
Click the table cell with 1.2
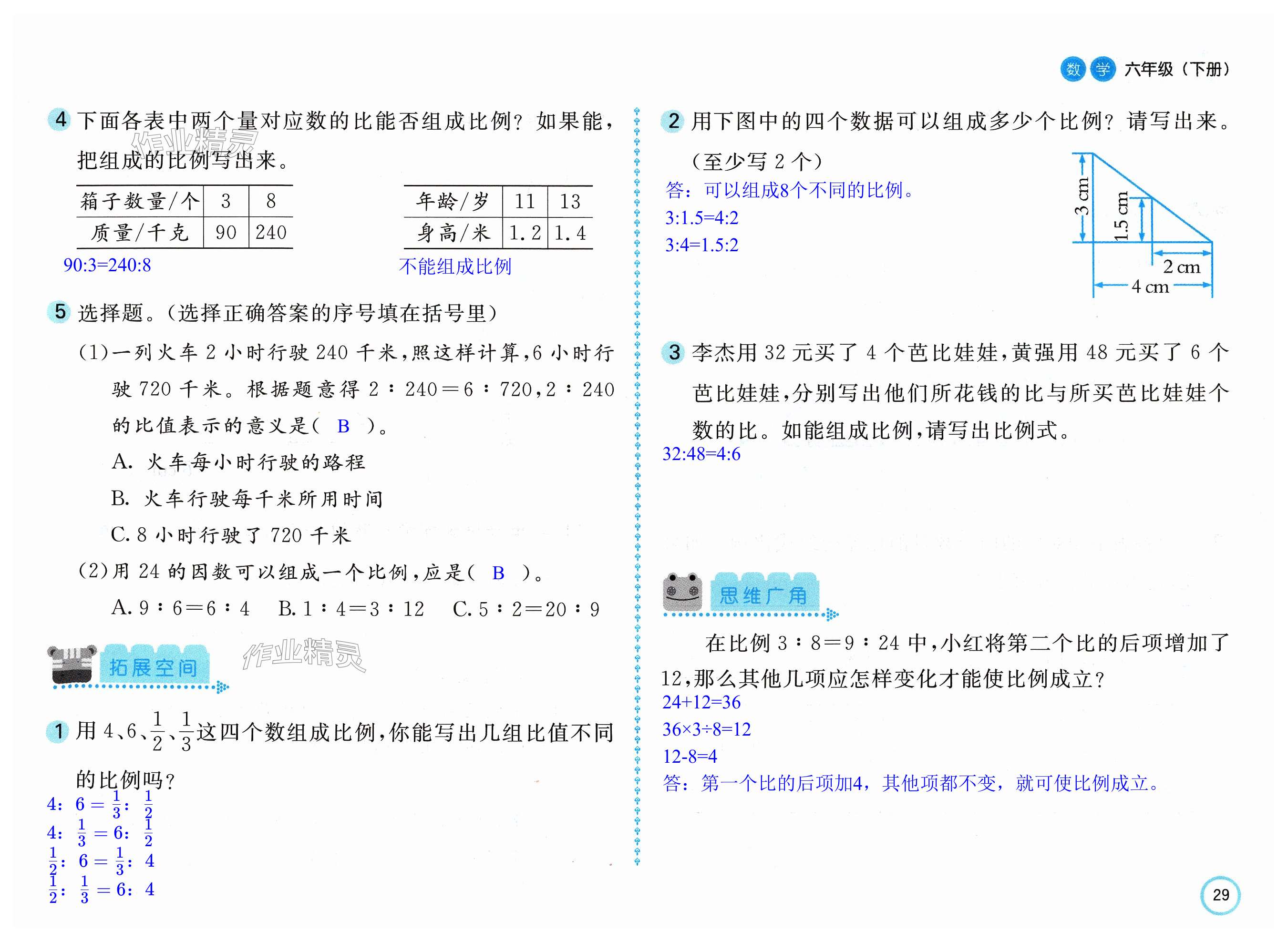coord(525,233)
